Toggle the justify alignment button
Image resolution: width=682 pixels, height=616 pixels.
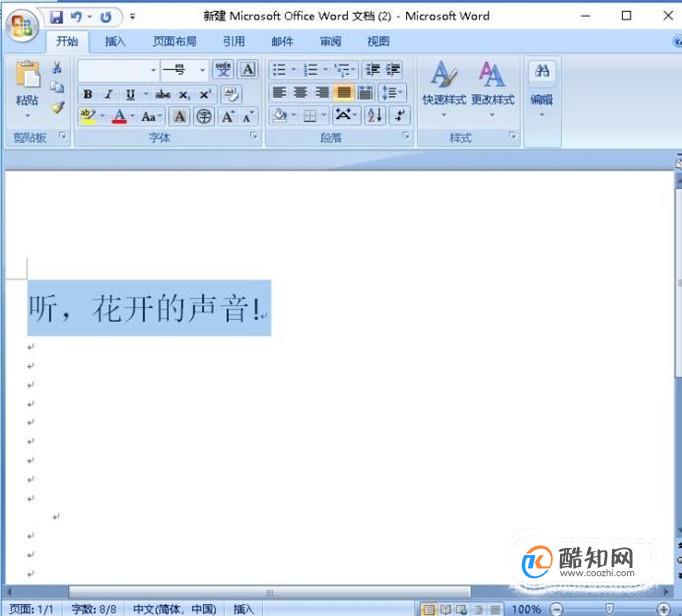point(344,92)
